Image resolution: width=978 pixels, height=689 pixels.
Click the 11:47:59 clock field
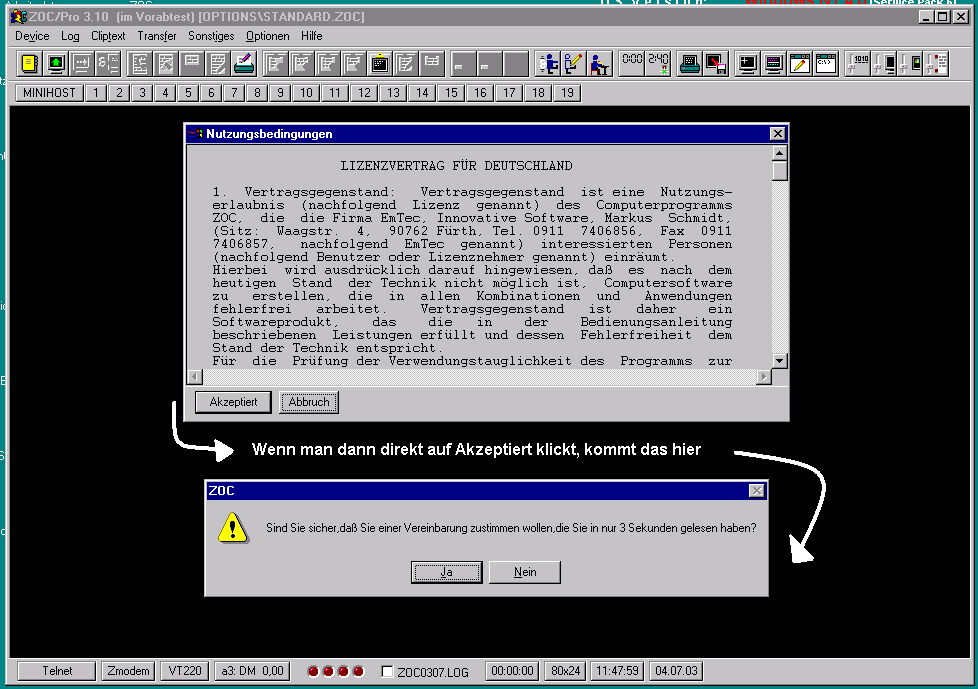617,671
